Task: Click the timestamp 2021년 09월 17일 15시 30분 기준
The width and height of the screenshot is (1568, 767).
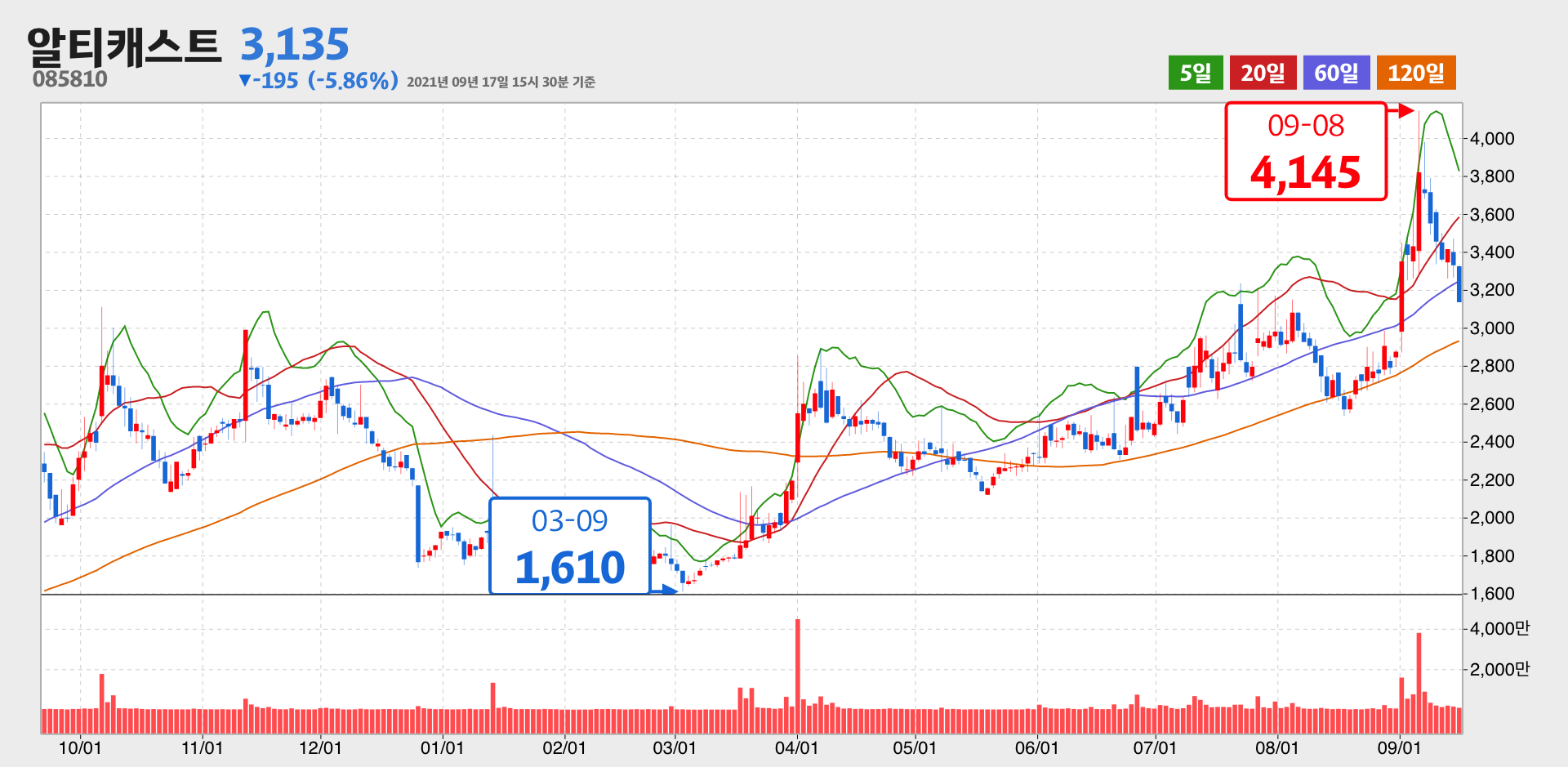Action: pos(501,82)
